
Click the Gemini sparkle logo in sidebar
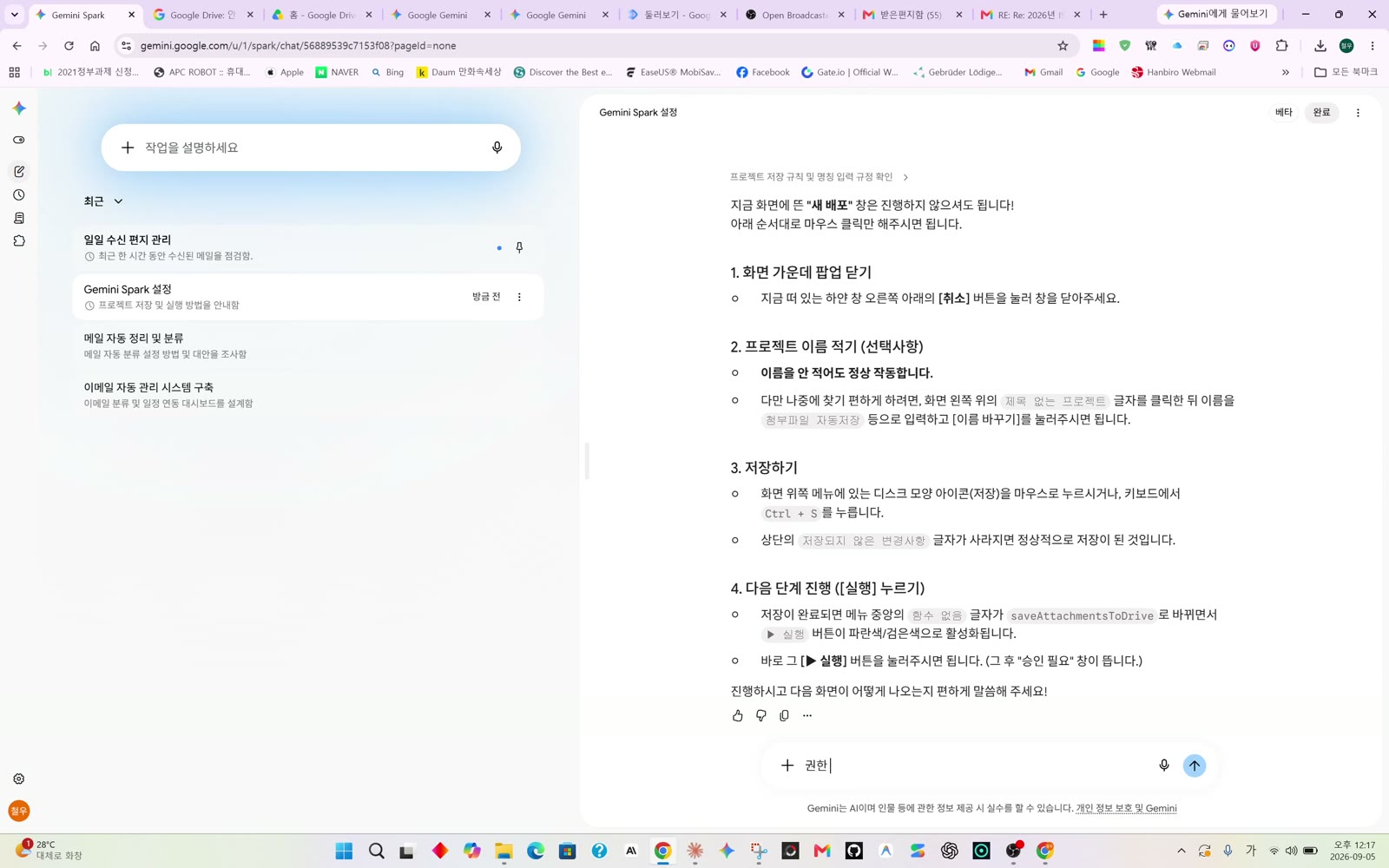click(x=19, y=108)
